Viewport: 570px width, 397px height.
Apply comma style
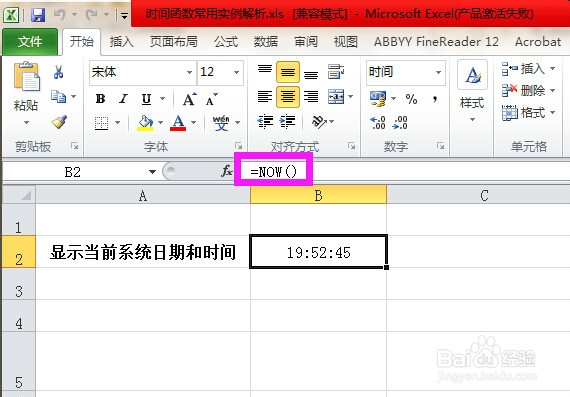[x=435, y=99]
